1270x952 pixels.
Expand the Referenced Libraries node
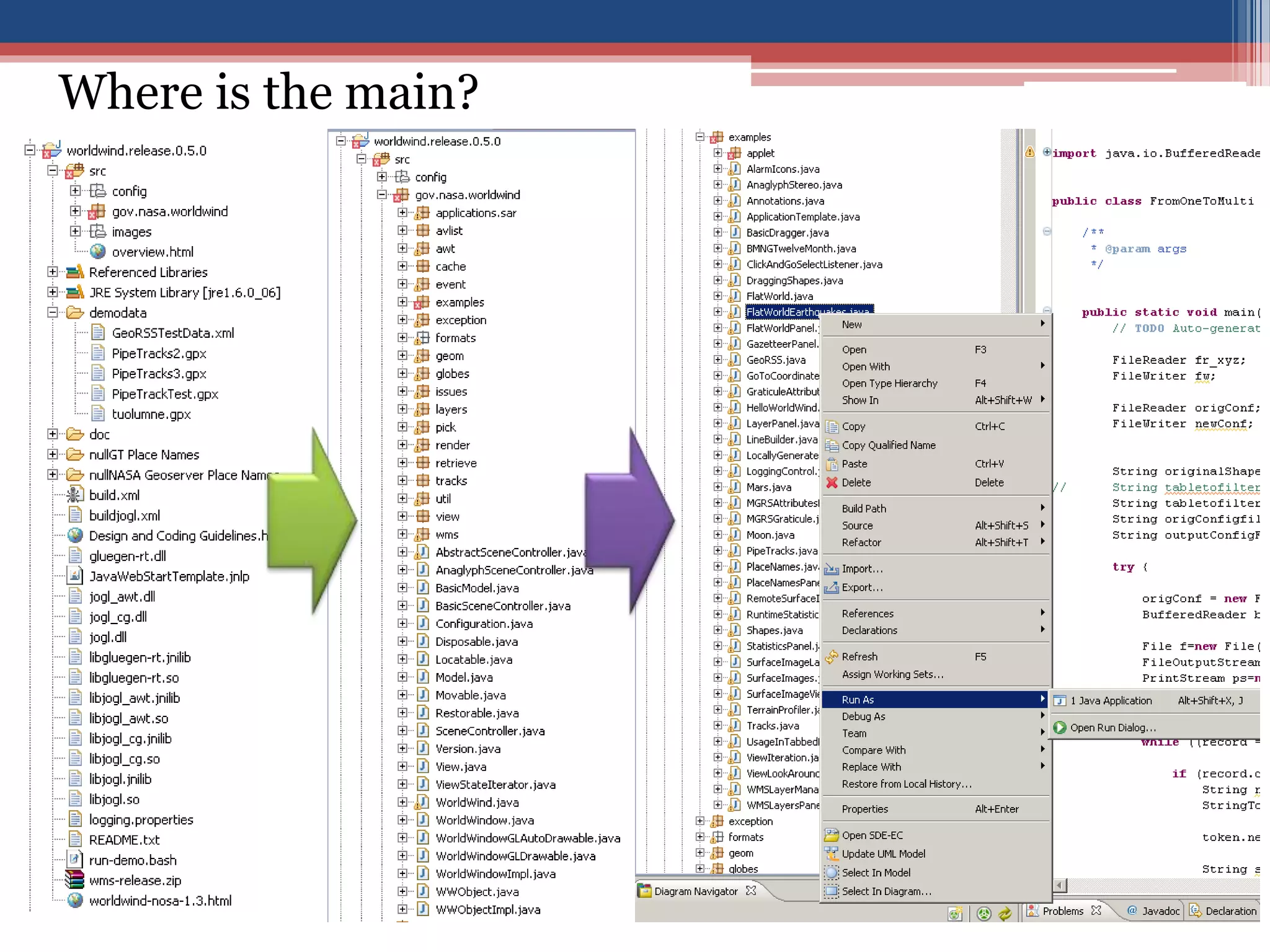point(53,272)
